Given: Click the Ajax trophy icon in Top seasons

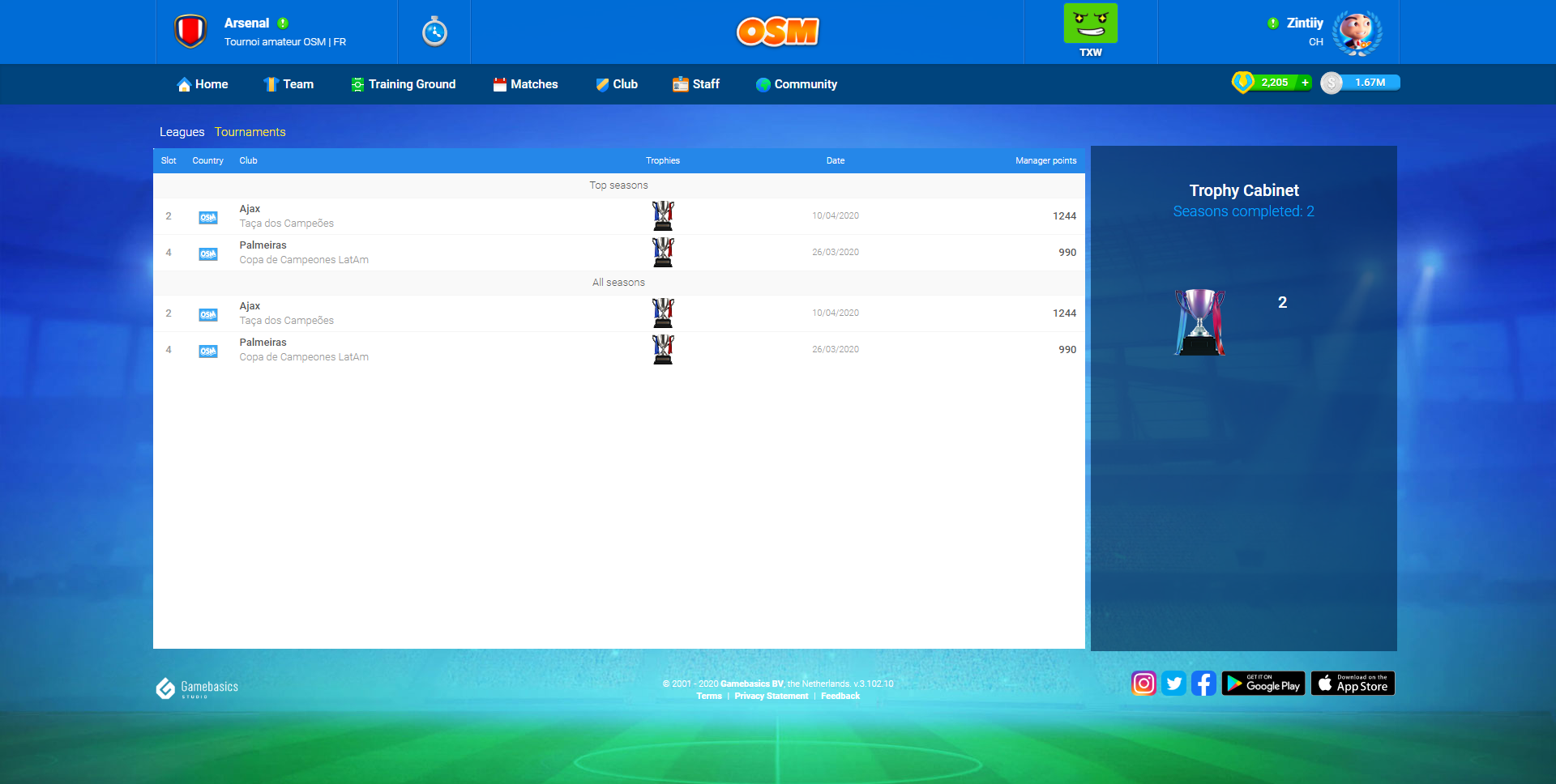Looking at the screenshot, I should [x=663, y=216].
